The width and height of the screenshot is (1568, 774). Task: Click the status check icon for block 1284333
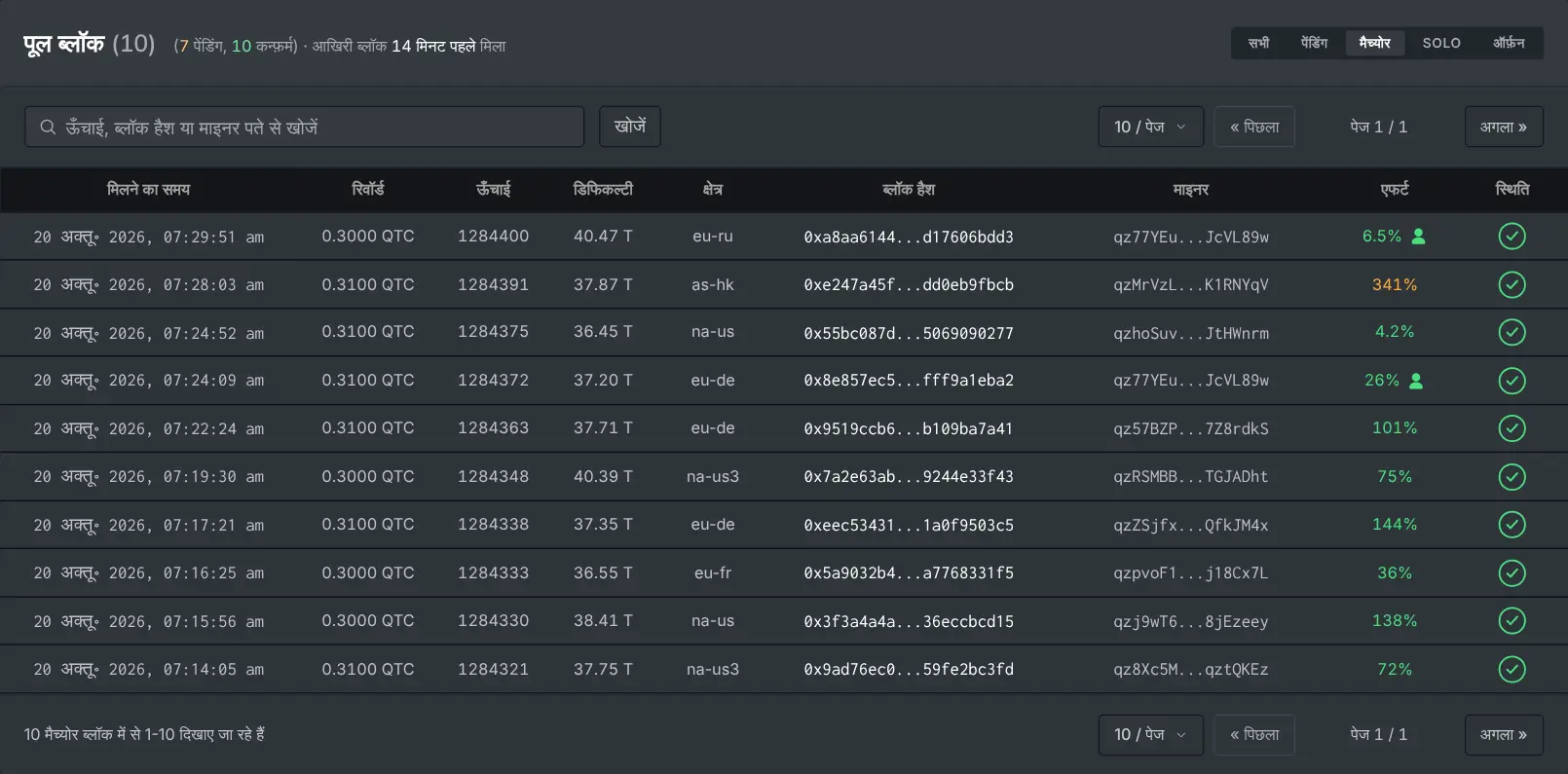tap(1512, 572)
